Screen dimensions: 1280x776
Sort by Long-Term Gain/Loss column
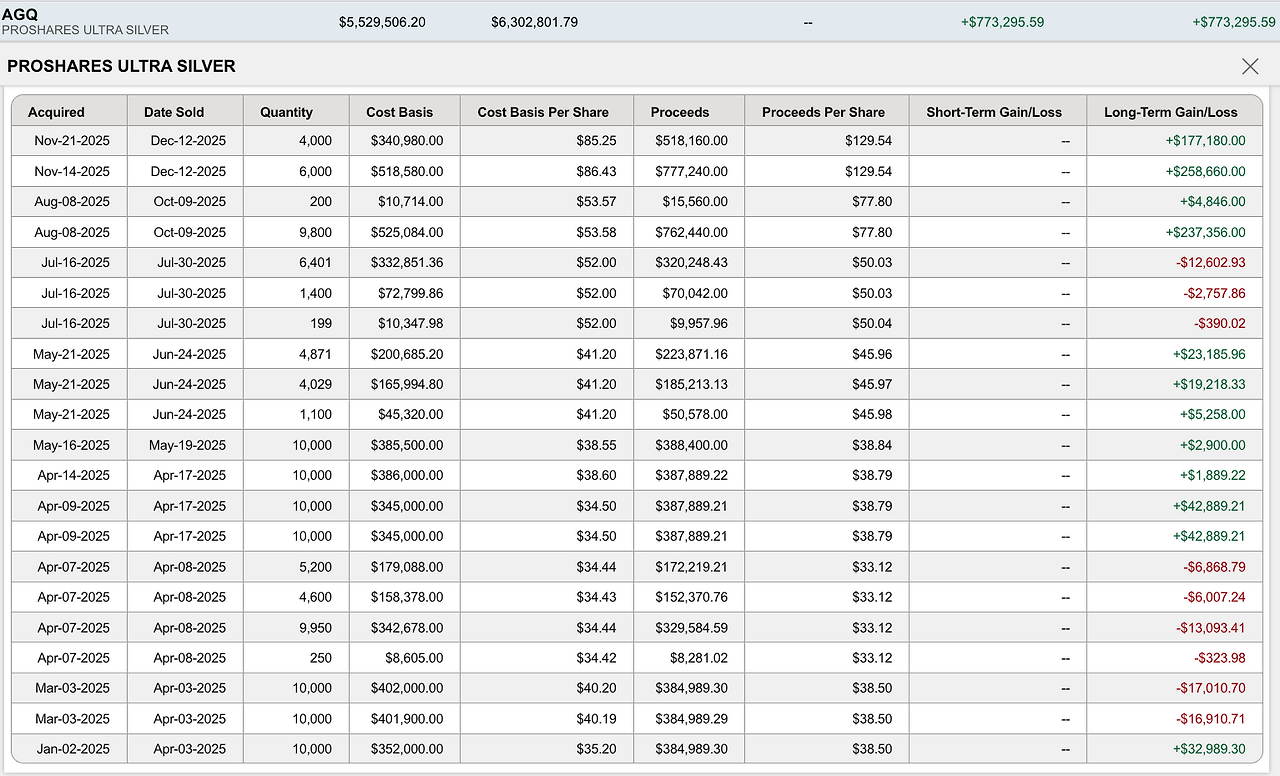1172,111
